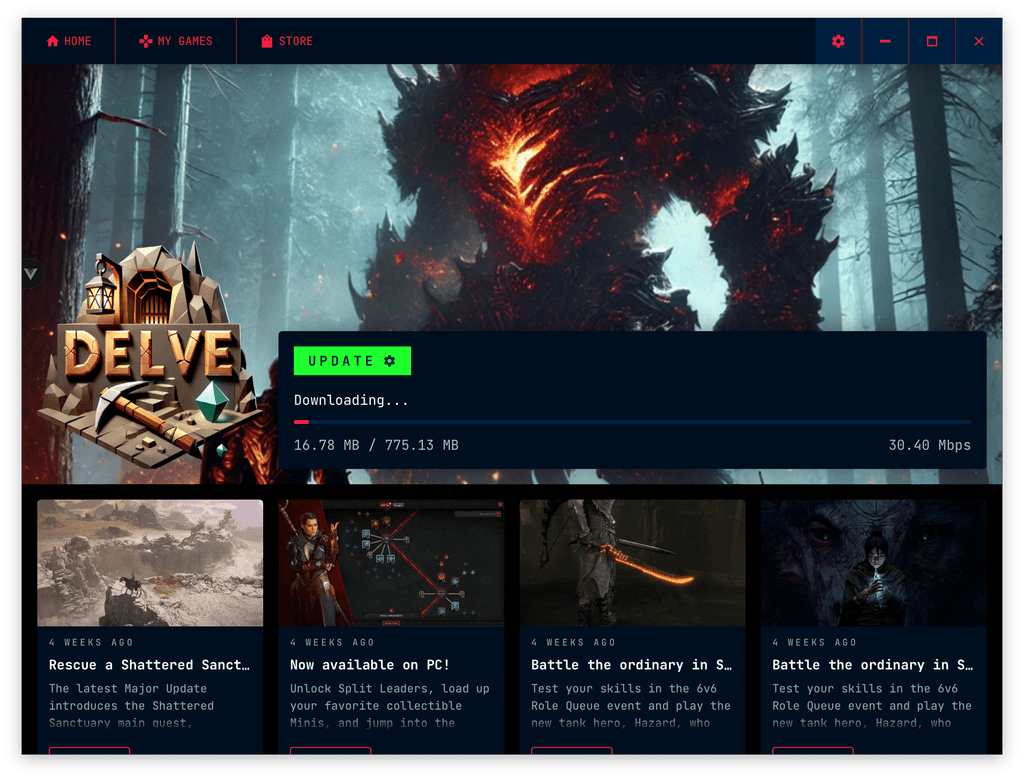Click the skill tree screenshot thumbnail
Image resolution: width=1024 pixels, height=780 pixels.
click(x=391, y=563)
